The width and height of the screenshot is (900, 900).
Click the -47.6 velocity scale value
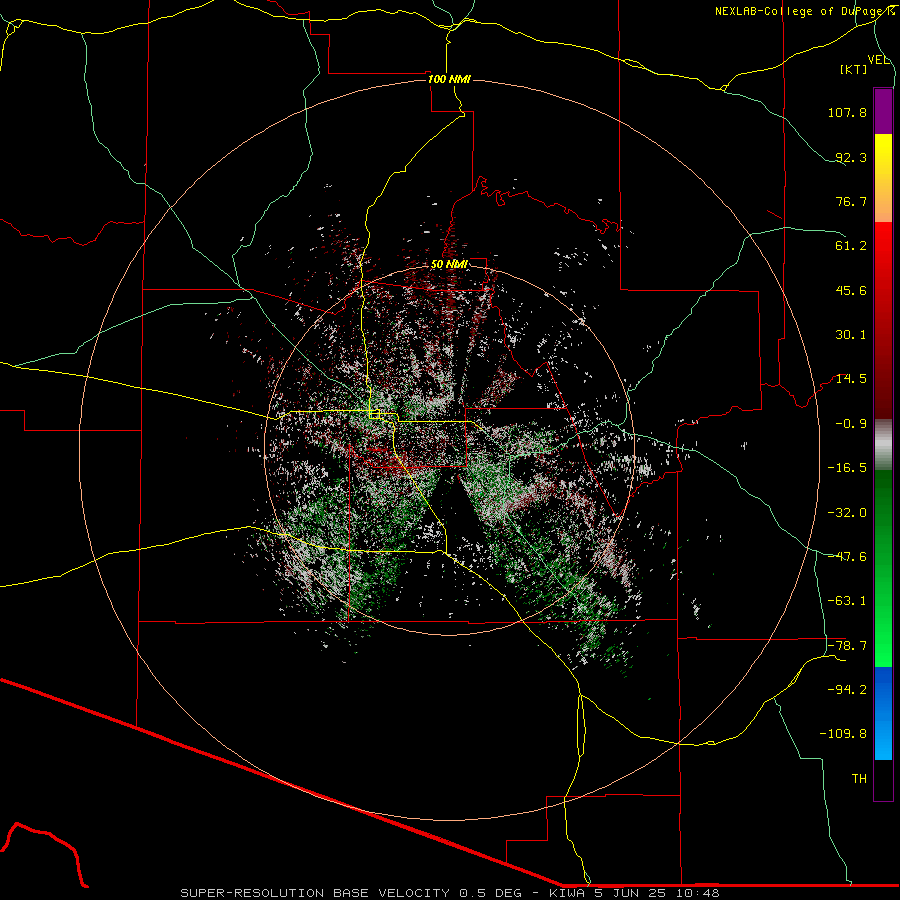pos(847,557)
